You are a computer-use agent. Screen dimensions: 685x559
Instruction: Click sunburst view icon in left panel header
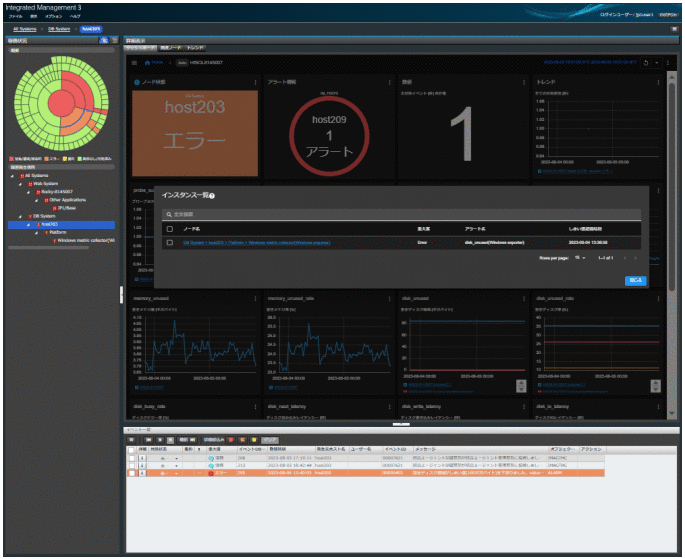click(x=104, y=40)
